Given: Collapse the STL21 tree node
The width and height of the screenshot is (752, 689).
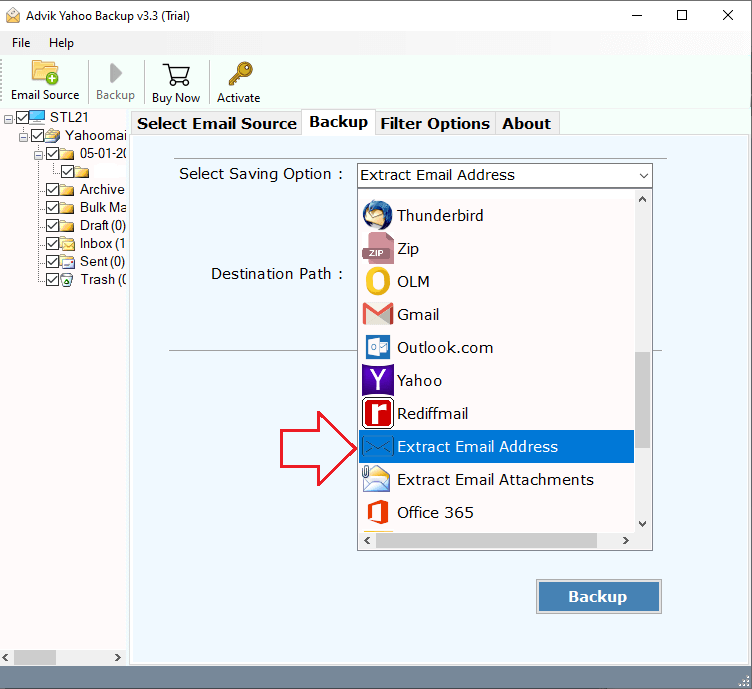Looking at the screenshot, I should 8,119.
